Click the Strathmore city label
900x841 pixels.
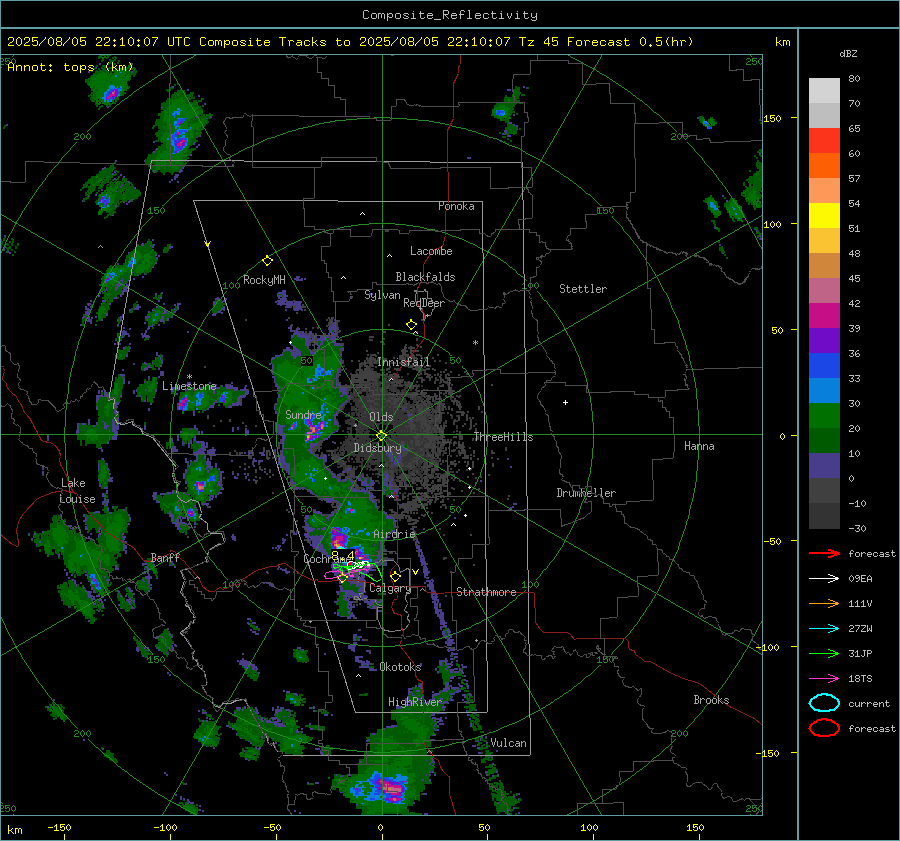tap(486, 592)
